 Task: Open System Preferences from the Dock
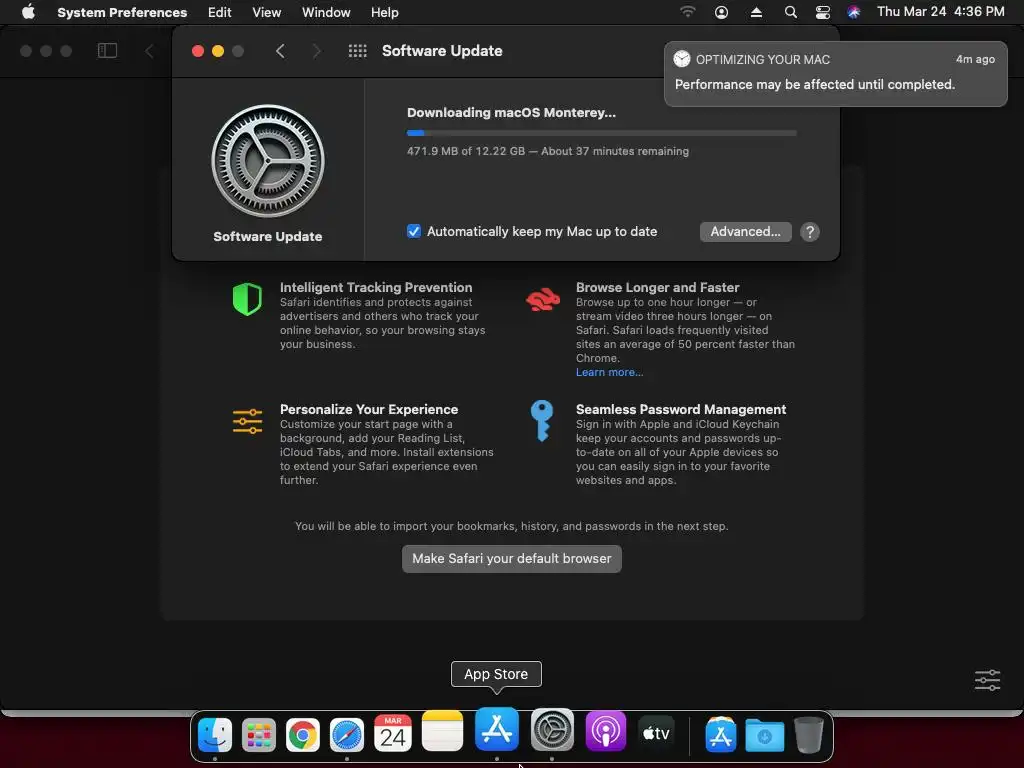552,730
